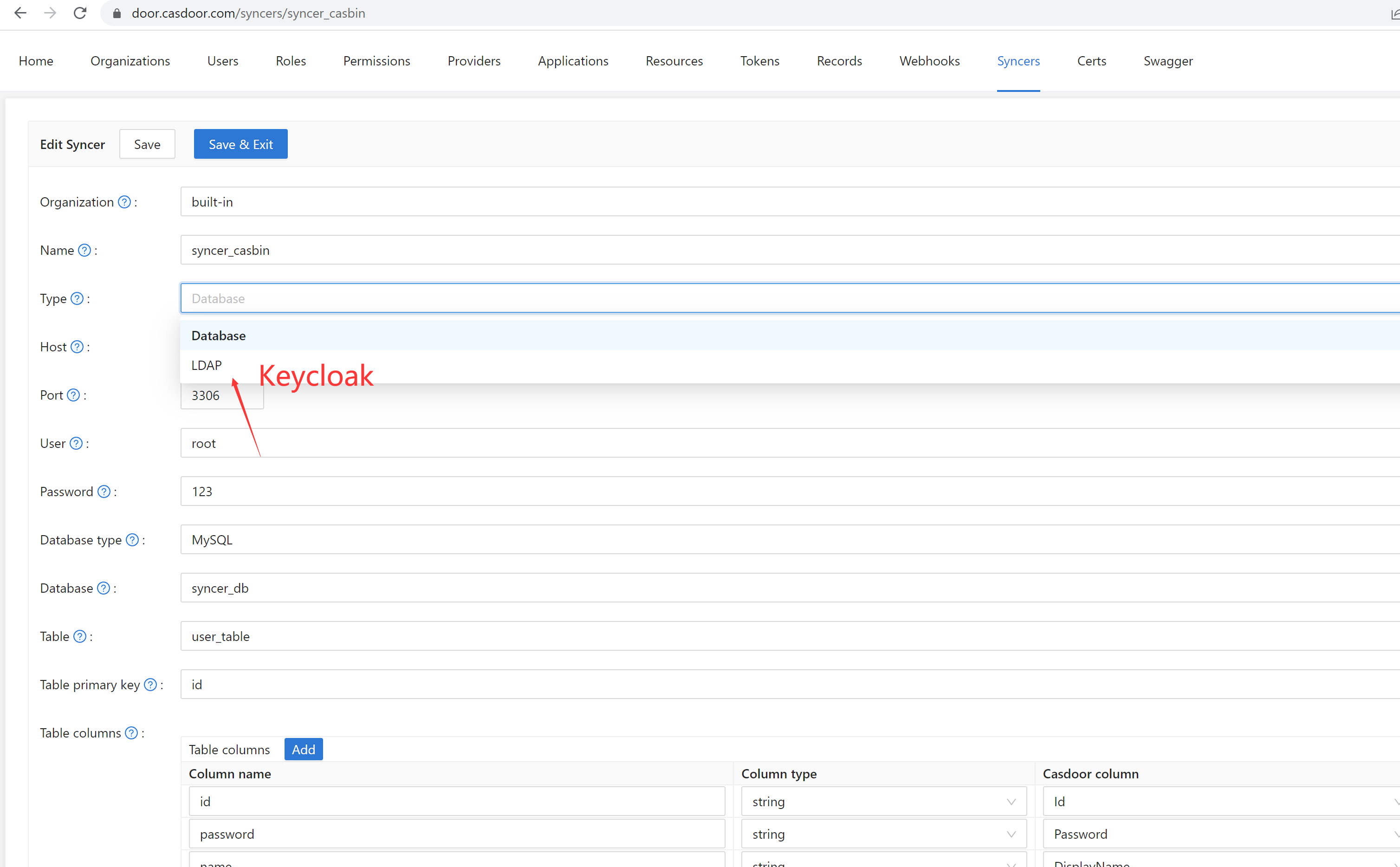1400x867 pixels.
Task: Click the padlock icon in the address bar
Action: [117, 13]
